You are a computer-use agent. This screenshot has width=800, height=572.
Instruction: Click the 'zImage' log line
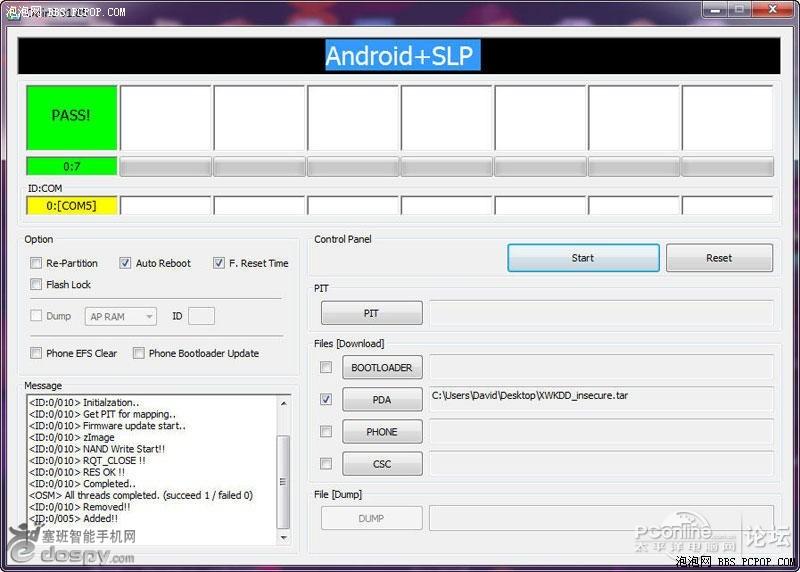(72, 437)
